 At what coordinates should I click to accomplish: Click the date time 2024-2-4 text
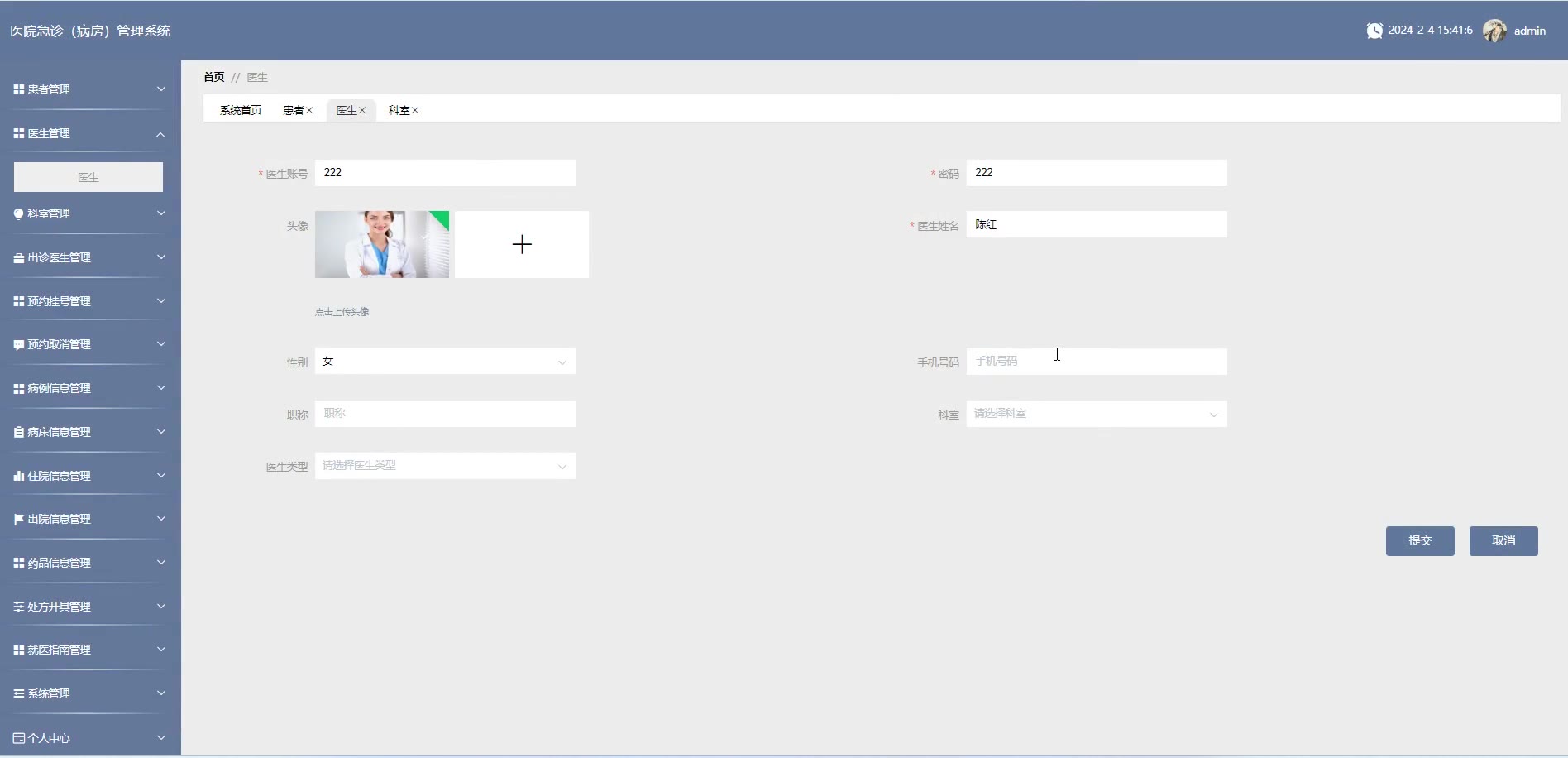click(x=1431, y=30)
